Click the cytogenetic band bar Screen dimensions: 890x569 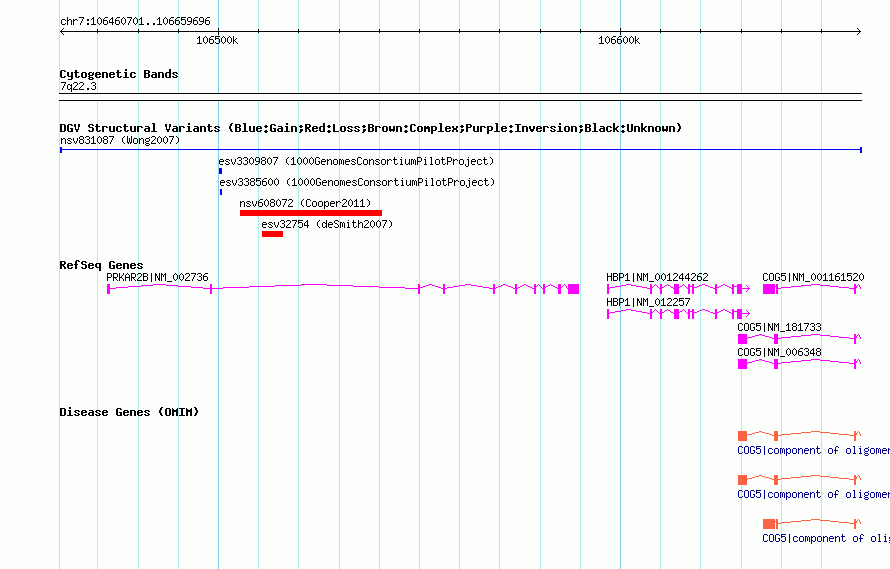(461, 97)
